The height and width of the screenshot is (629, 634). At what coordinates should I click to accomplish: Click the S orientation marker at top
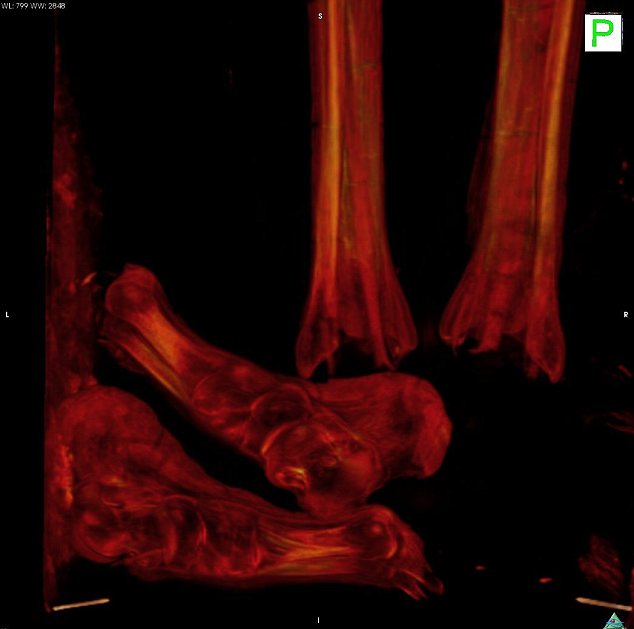tap(320, 16)
